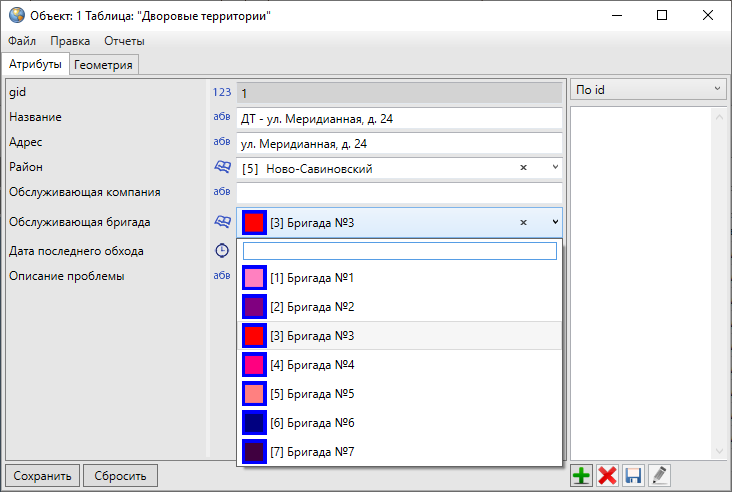732x492 pixels.
Task: Click the book icon next to Район
Action: [222, 168]
